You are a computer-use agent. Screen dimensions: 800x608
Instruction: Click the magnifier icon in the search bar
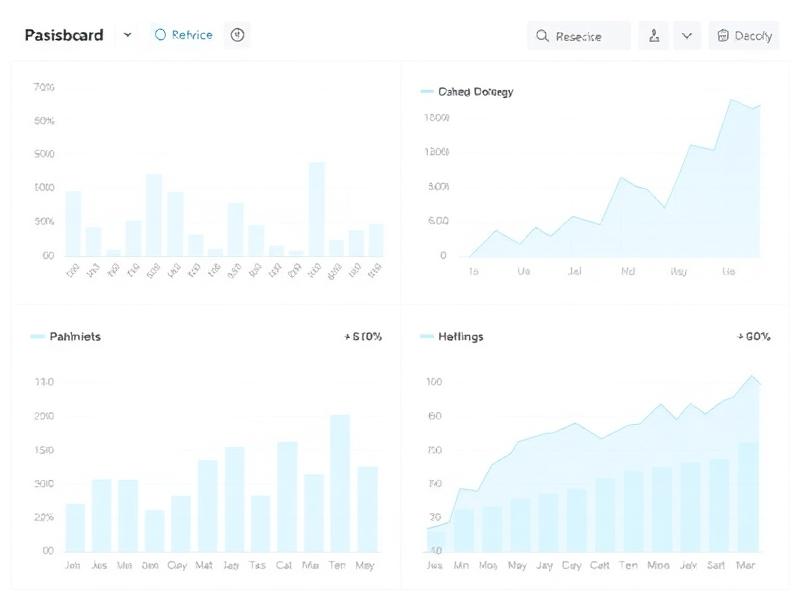[x=541, y=35]
